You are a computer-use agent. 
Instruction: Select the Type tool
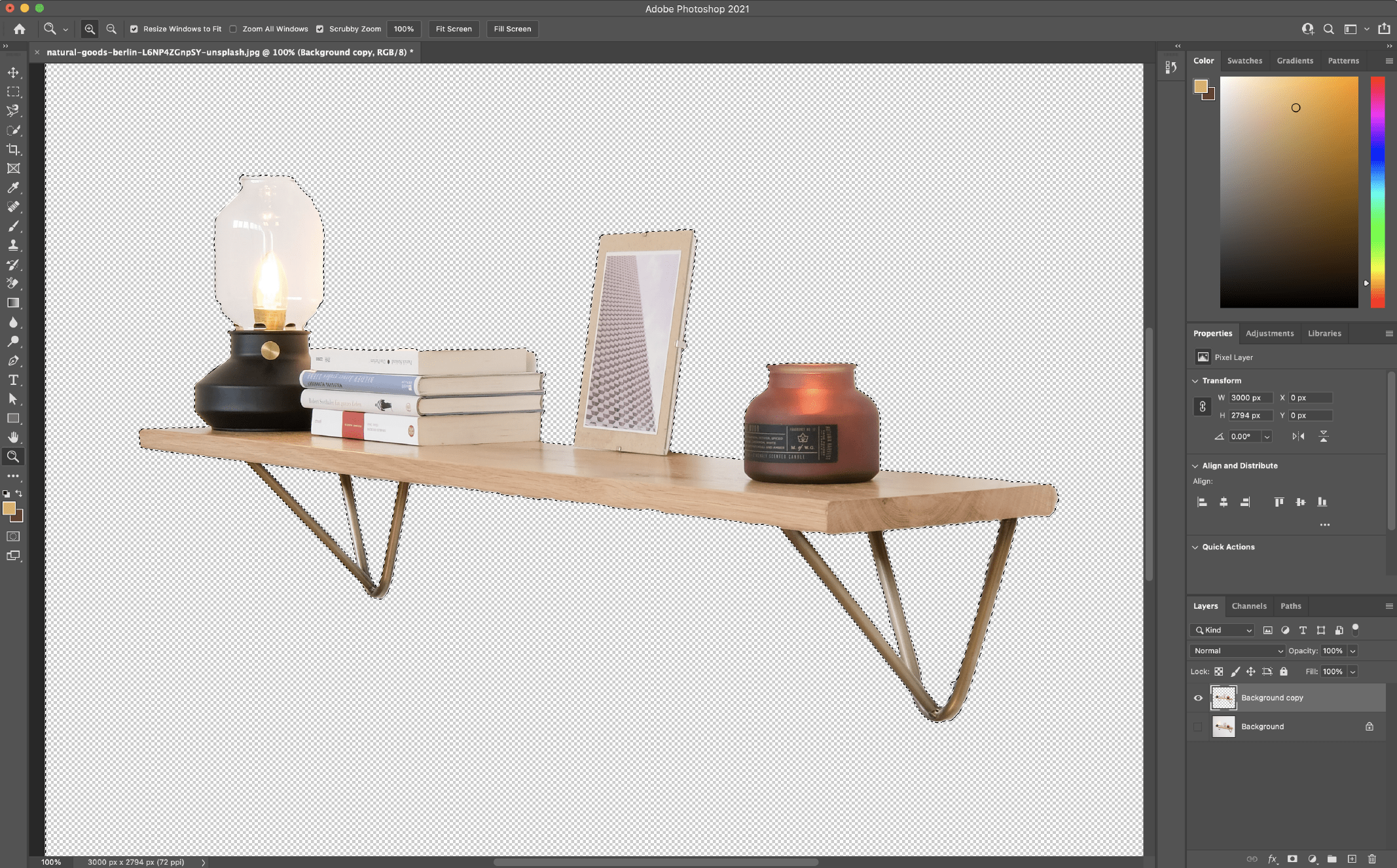[14, 380]
